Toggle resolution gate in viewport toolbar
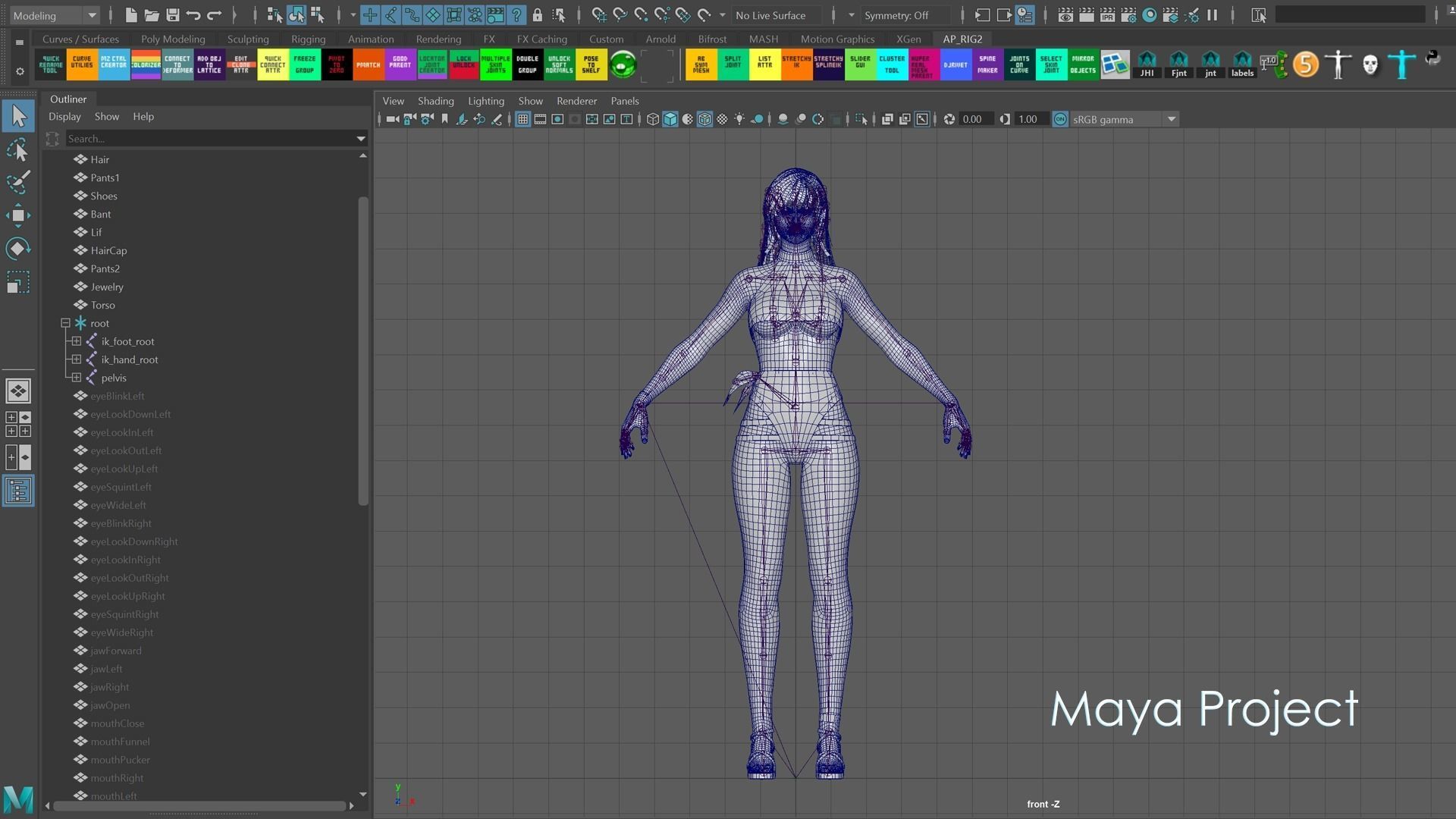 557,119
